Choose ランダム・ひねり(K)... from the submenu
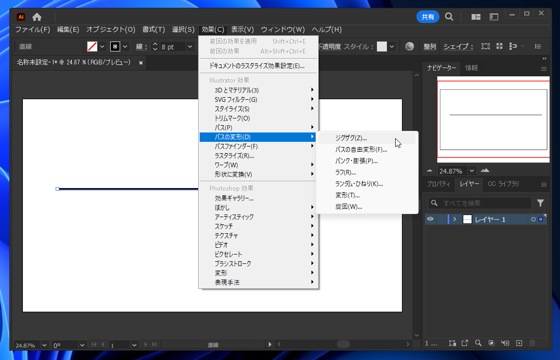This screenshot has height=360, width=560. 367,184
